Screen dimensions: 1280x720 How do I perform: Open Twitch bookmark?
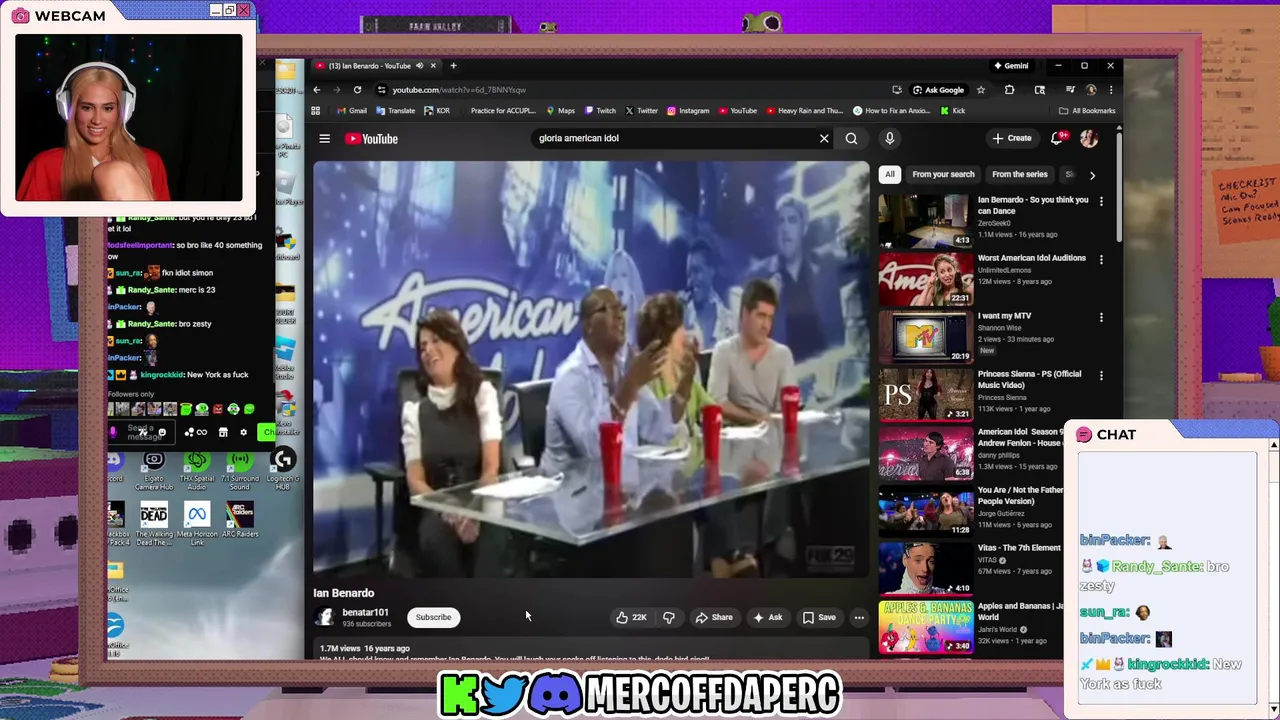coord(600,111)
